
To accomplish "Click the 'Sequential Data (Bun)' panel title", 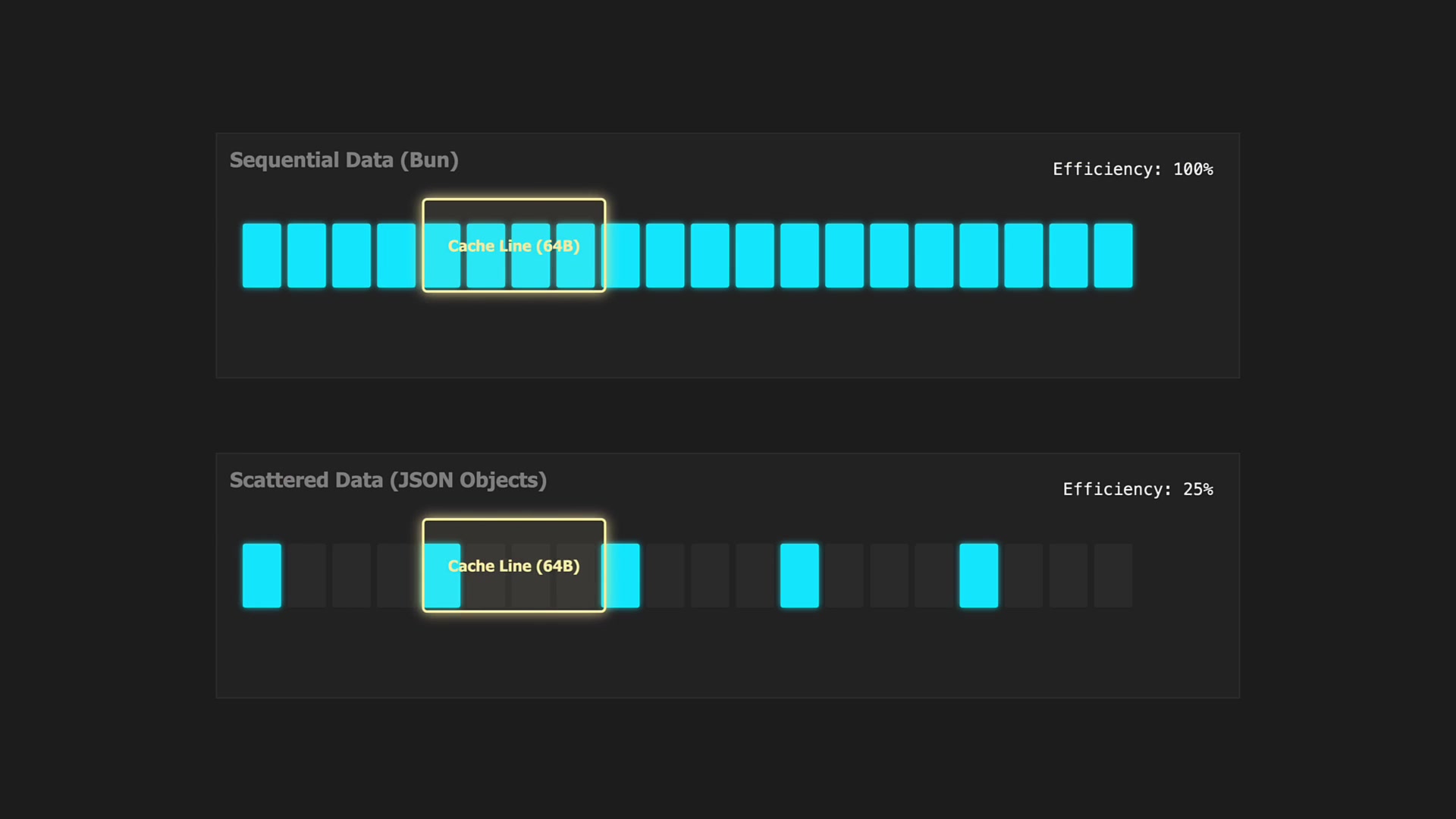I will [x=344, y=160].
